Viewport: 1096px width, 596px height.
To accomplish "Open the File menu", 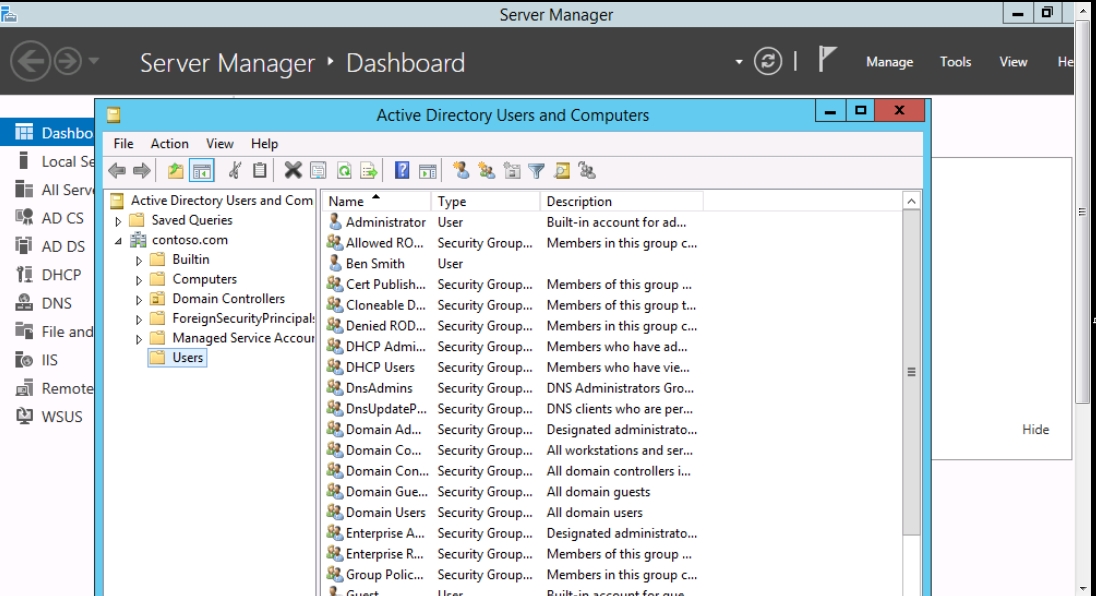I will pos(123,143).
